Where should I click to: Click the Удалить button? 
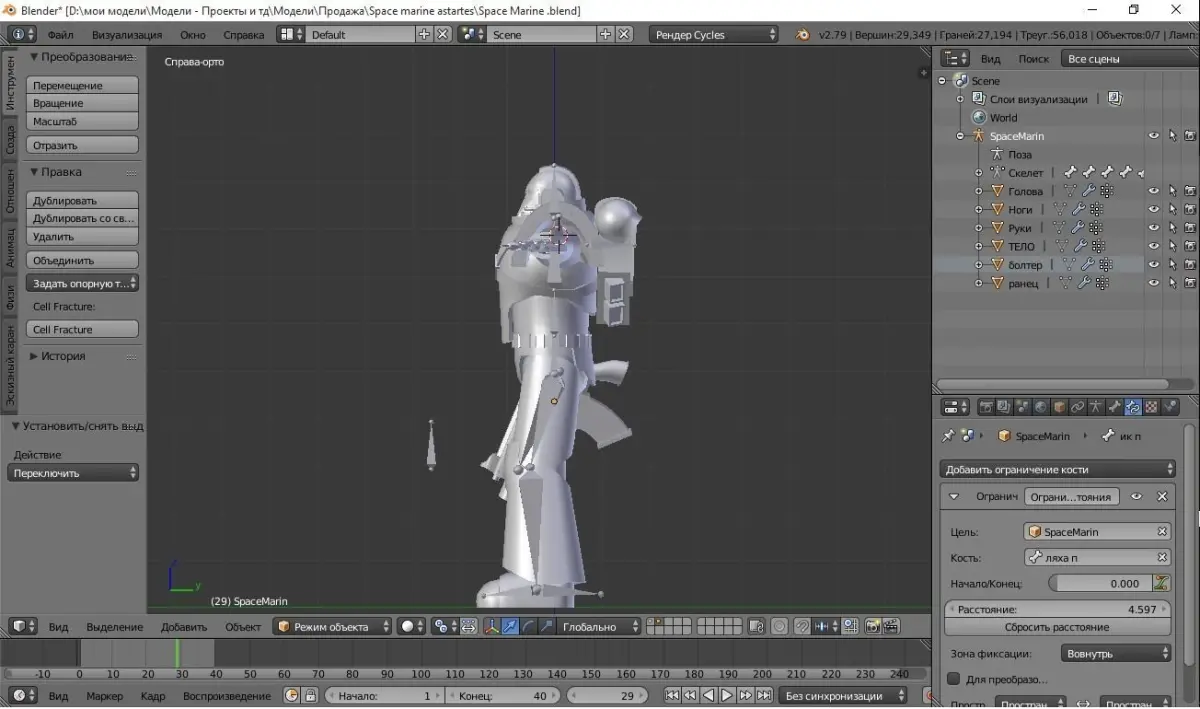click(x=82, y=237)
